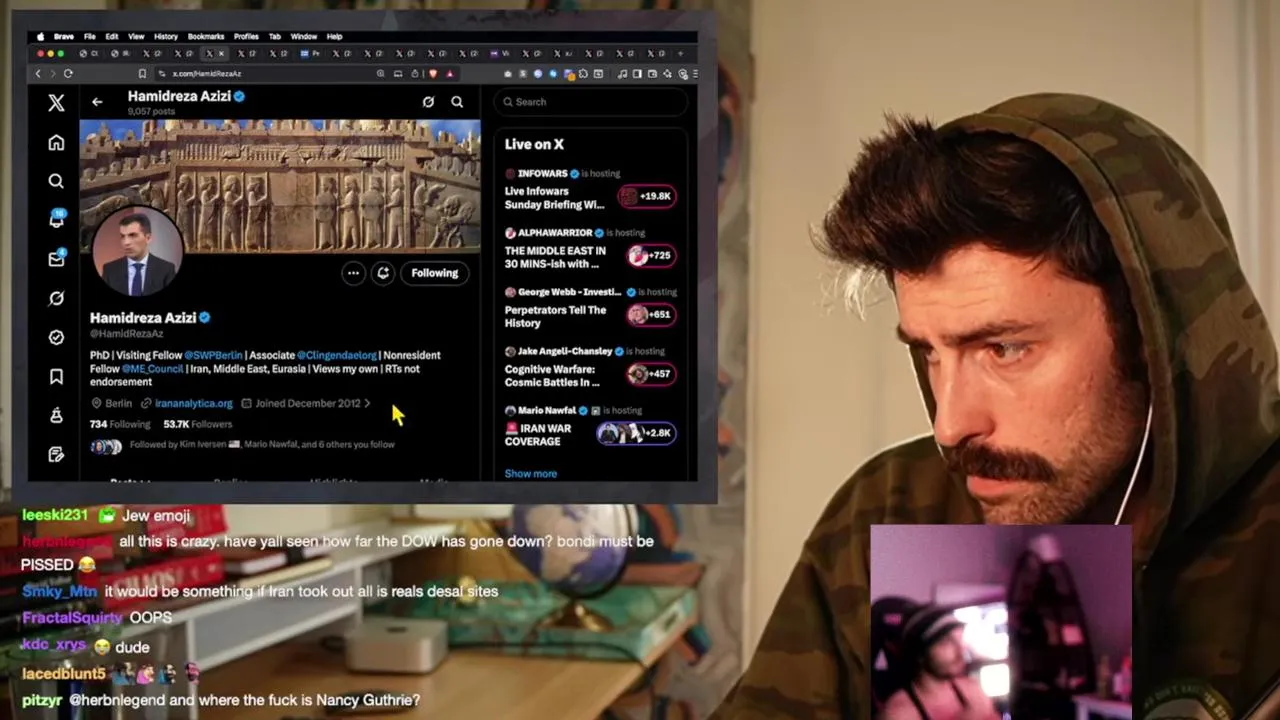This screenshot has height=720, width=1280.
Task: Open the profile's more options (three dots)
Action: pos(353,273)
